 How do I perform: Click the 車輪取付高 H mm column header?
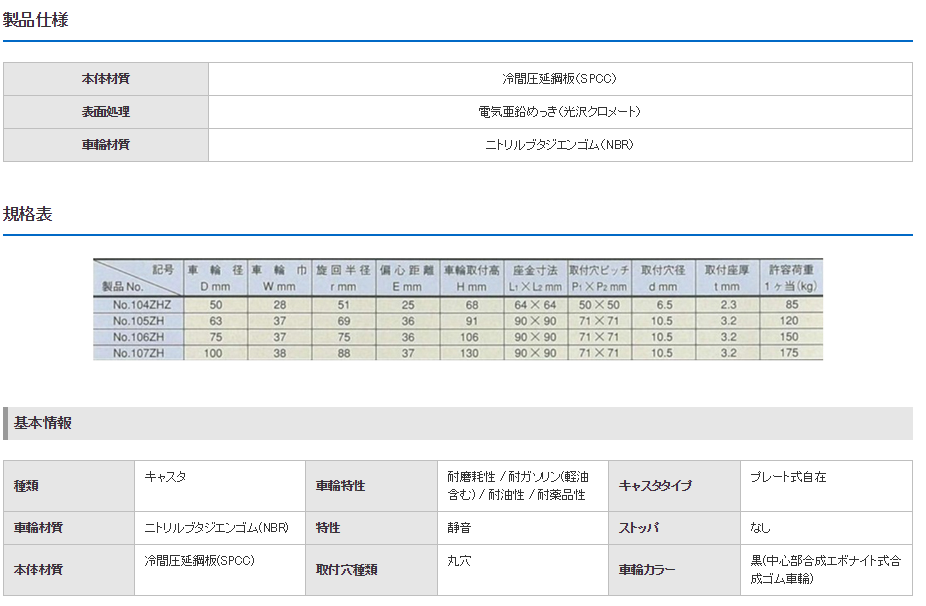pyautogui.click(x=471, y=278)
